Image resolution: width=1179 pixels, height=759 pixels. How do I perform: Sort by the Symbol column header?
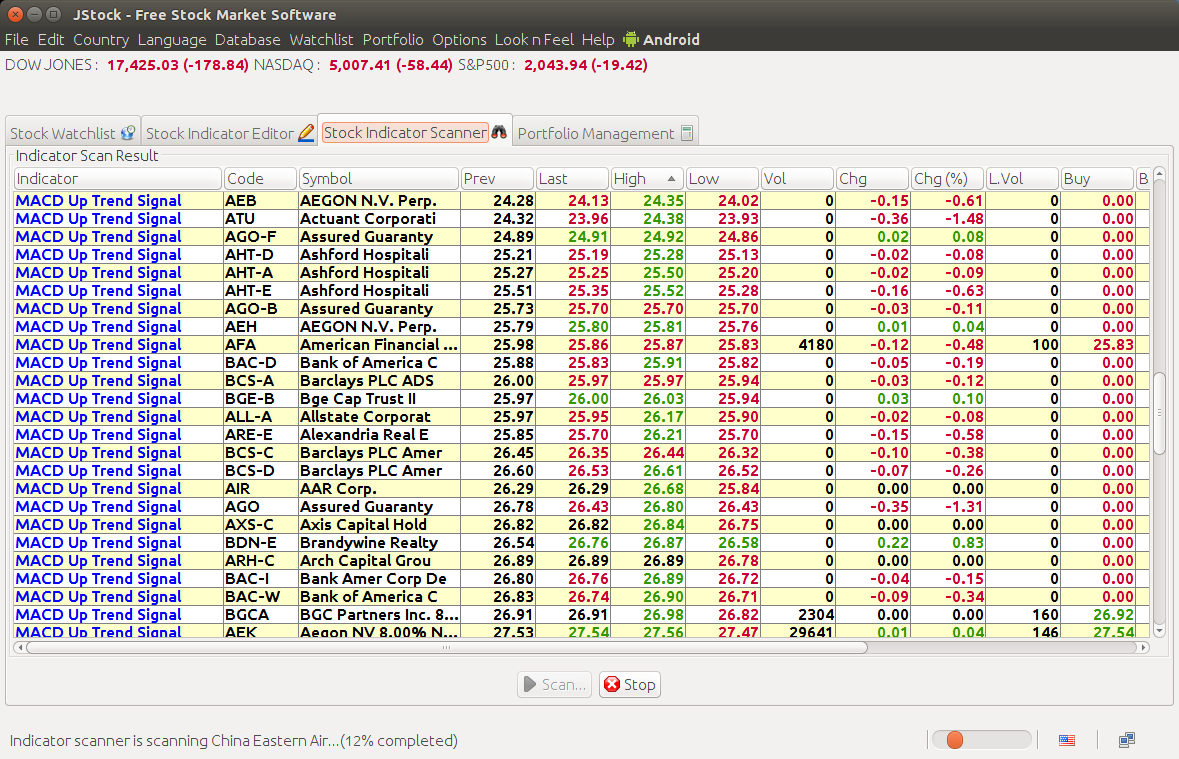pyautogui.click(x=378, y=179)
